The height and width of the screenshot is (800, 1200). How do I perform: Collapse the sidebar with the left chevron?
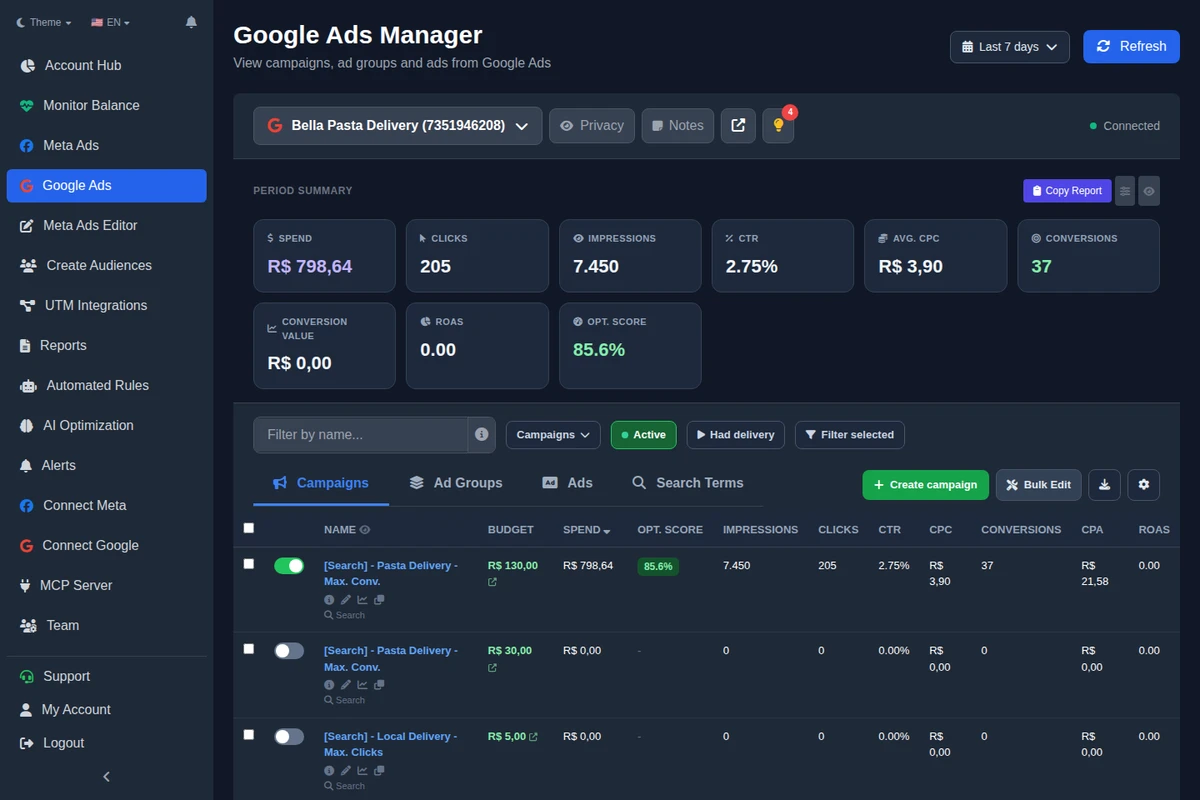click(x=107, y=777)
